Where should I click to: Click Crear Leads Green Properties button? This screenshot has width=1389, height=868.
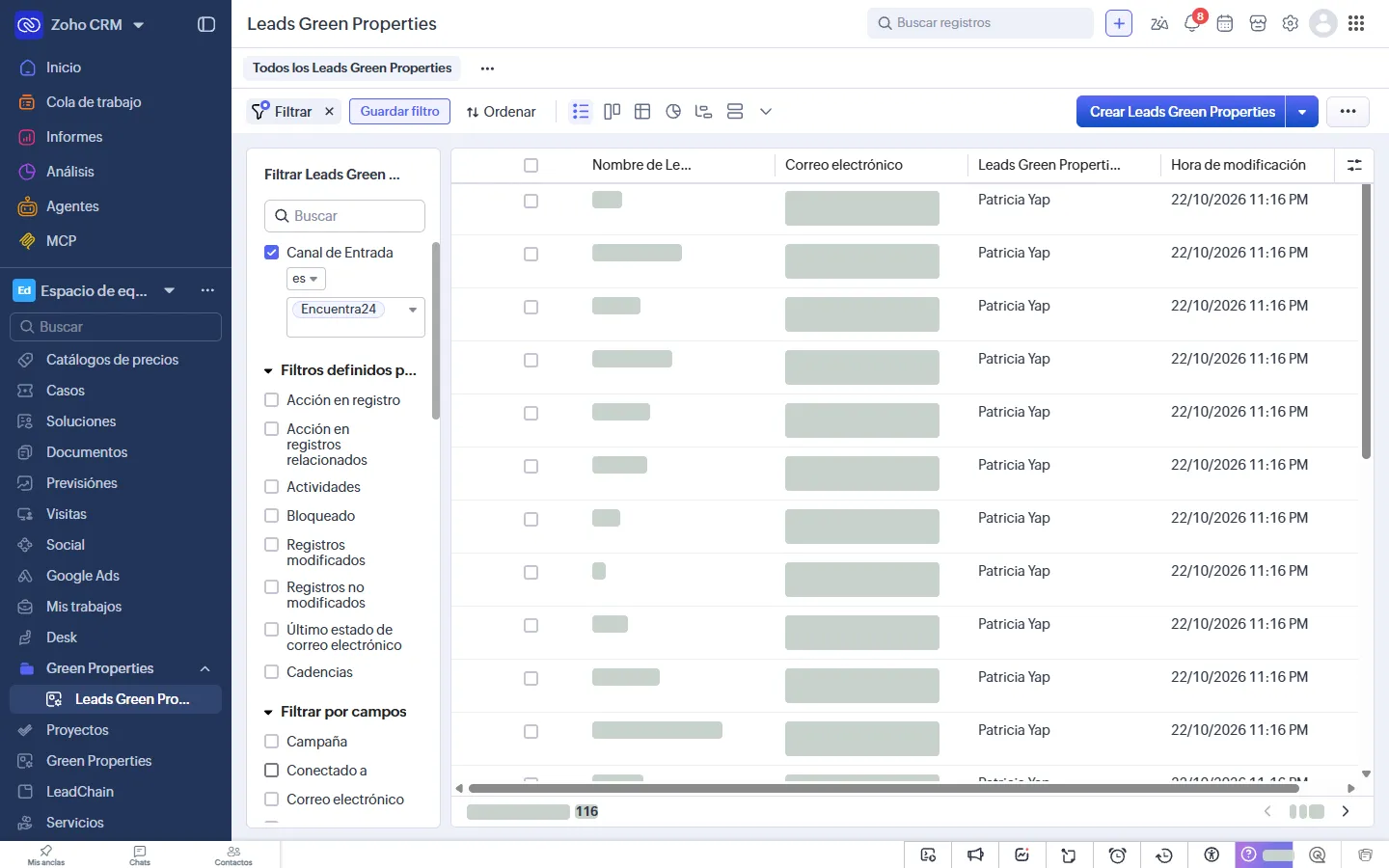click(1182, 112)
